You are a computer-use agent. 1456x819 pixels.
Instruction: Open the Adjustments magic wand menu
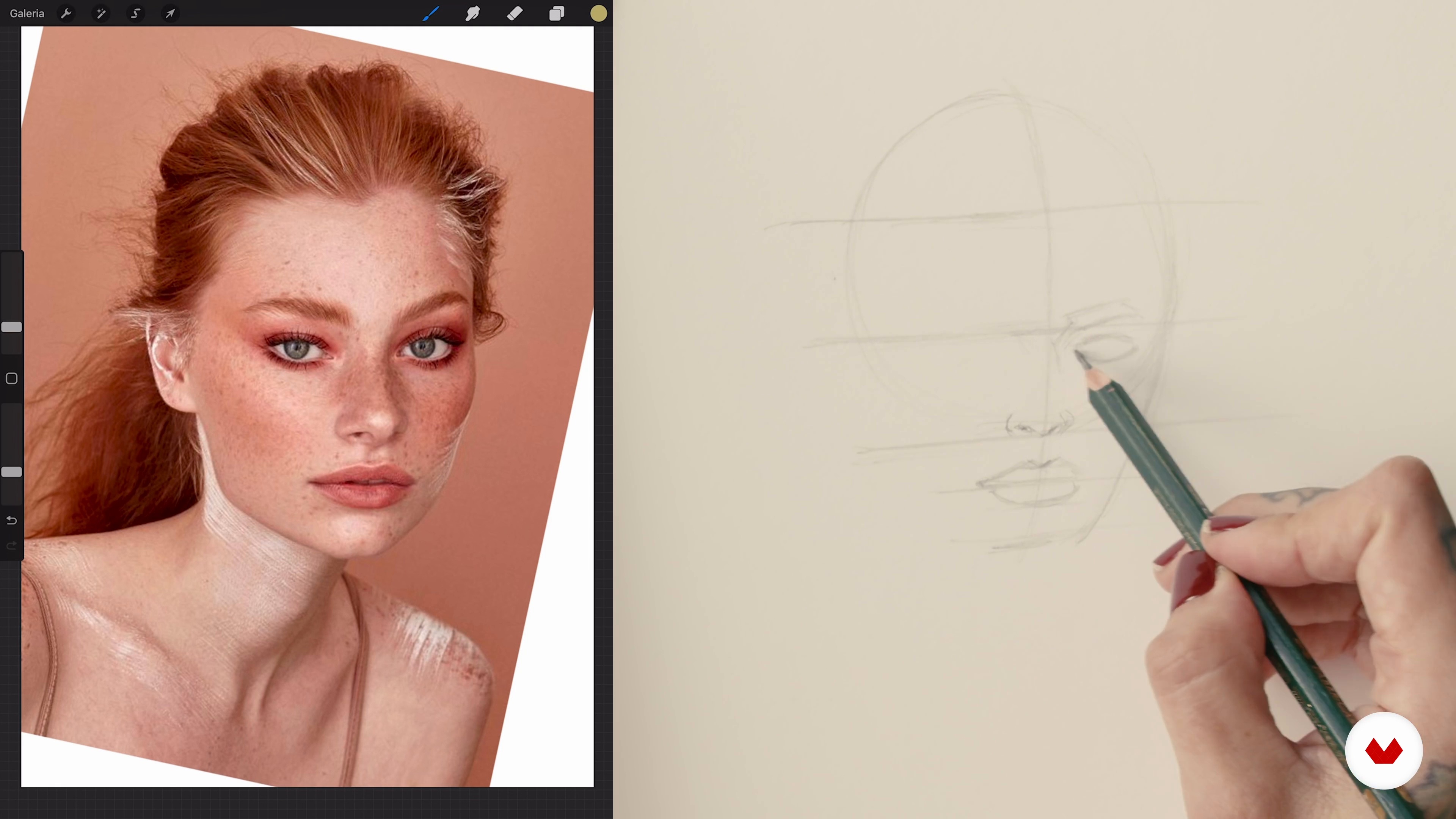100,14
